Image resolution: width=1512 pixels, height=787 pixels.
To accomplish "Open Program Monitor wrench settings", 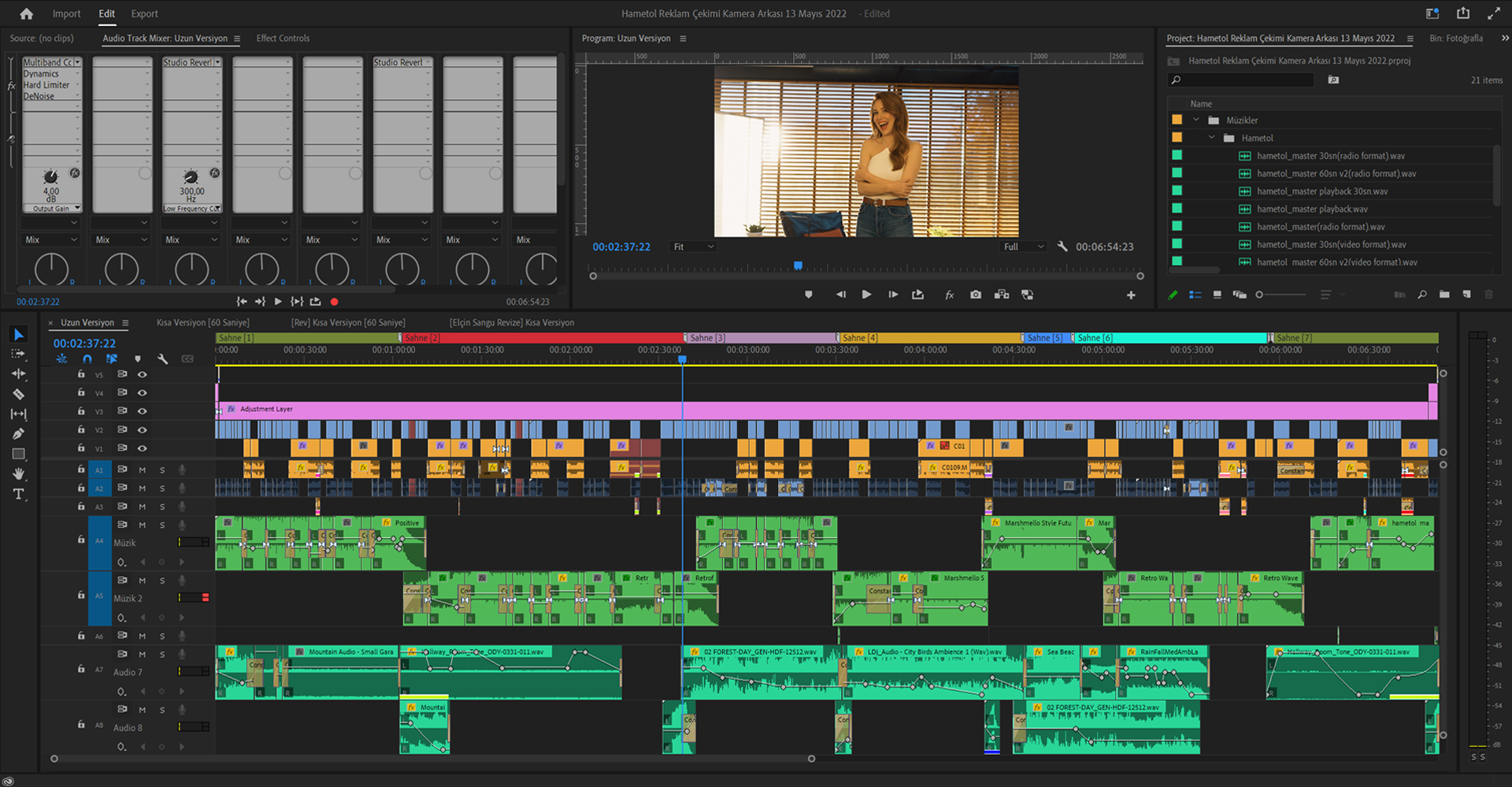I will point(1062,247).
